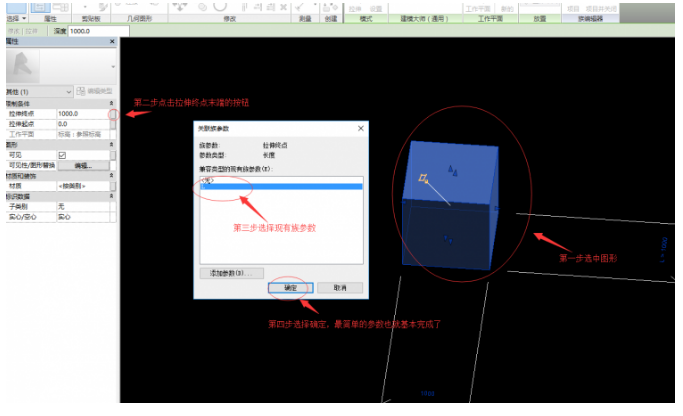This screenshot has width=683, height=416.
Task: Close the 属性 properties palette
Action: (x=112, y=41)
